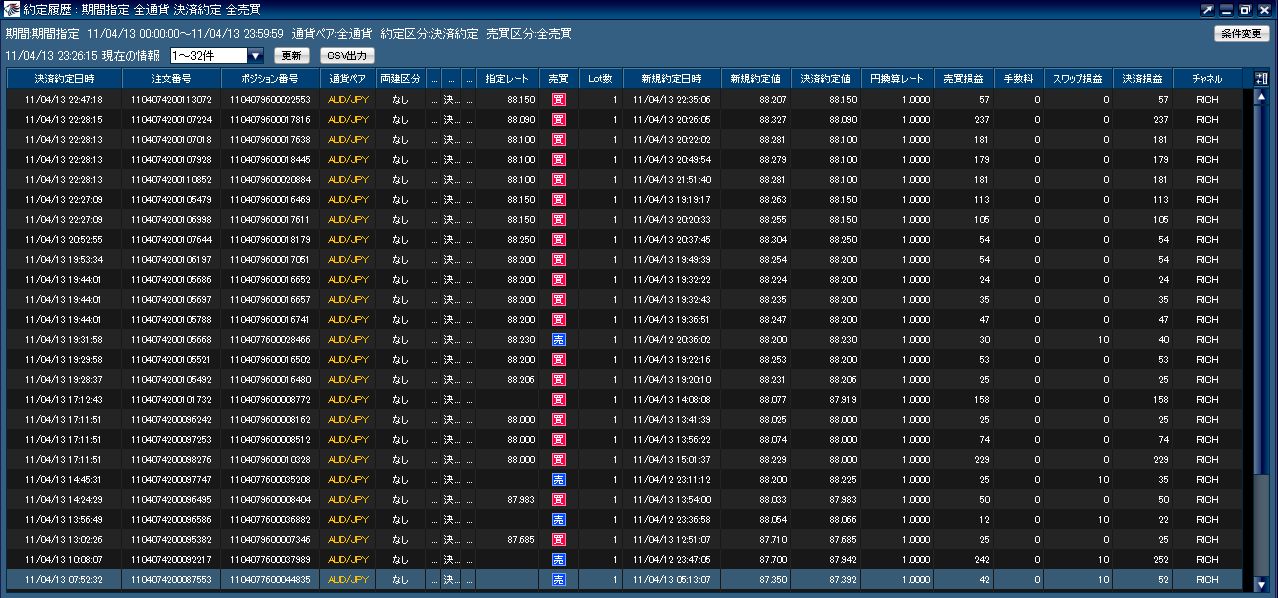This screenshot has height=598, width=1278.
Task: Sort by Lot数 column header
Action: [600, 78]
